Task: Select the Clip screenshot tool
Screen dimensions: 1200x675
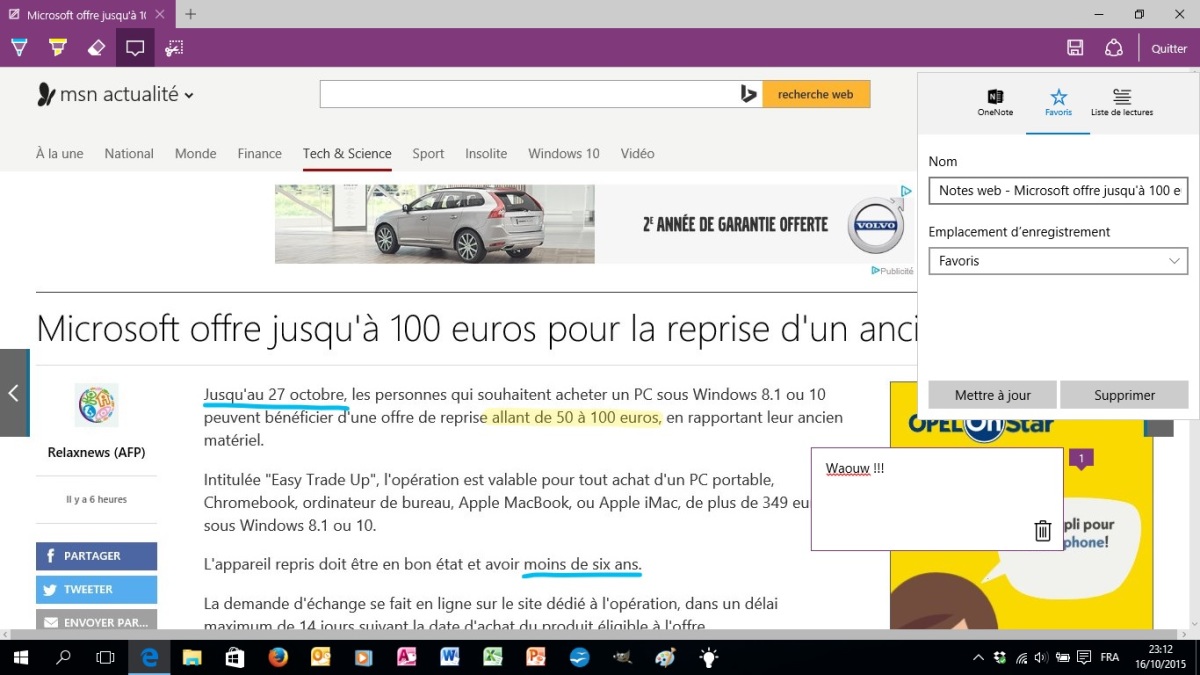Action: pyautogui.click(x=174, y=48)
